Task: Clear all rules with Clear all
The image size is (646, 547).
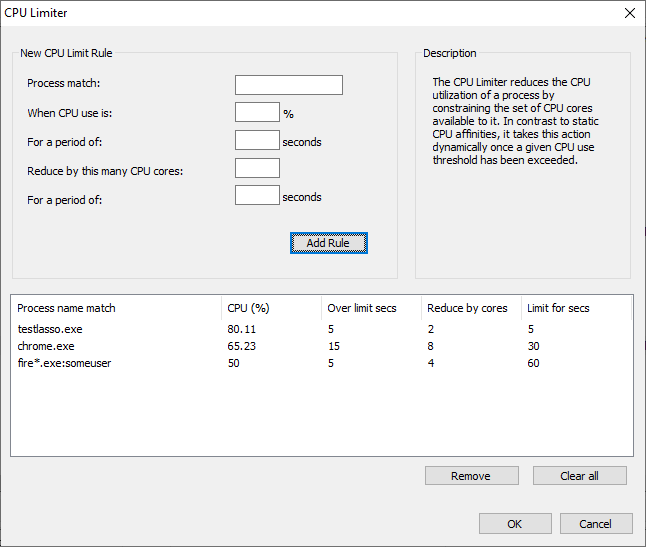Action: [x=579, y=476]
